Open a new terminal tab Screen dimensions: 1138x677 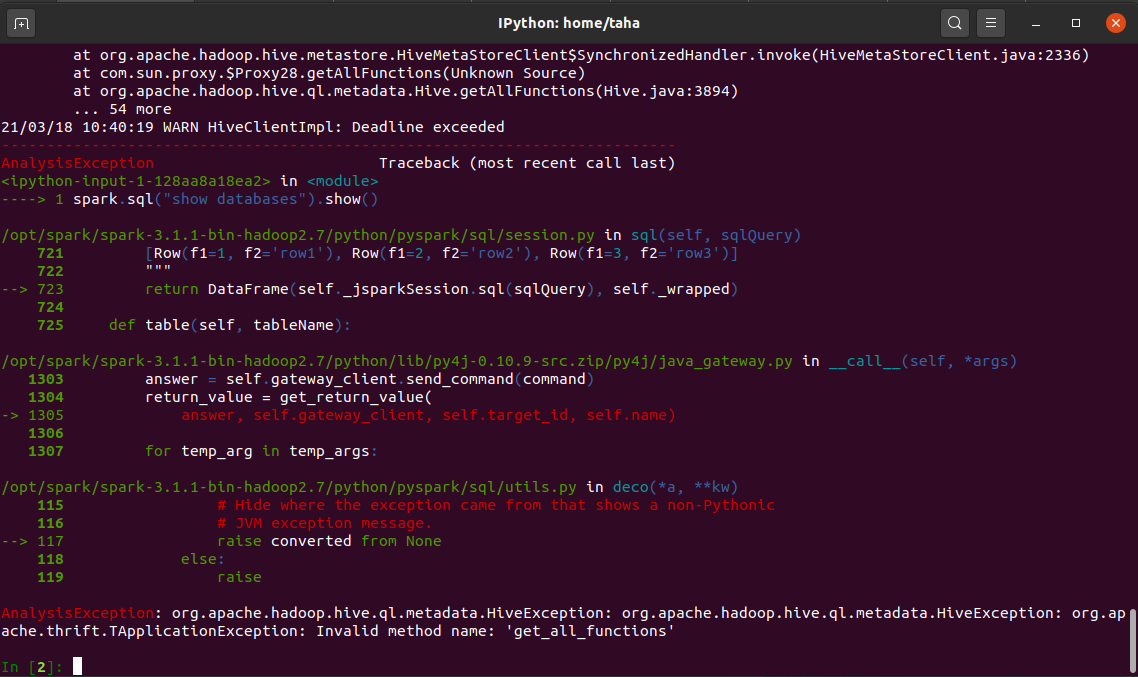click(x=23, y=22)
